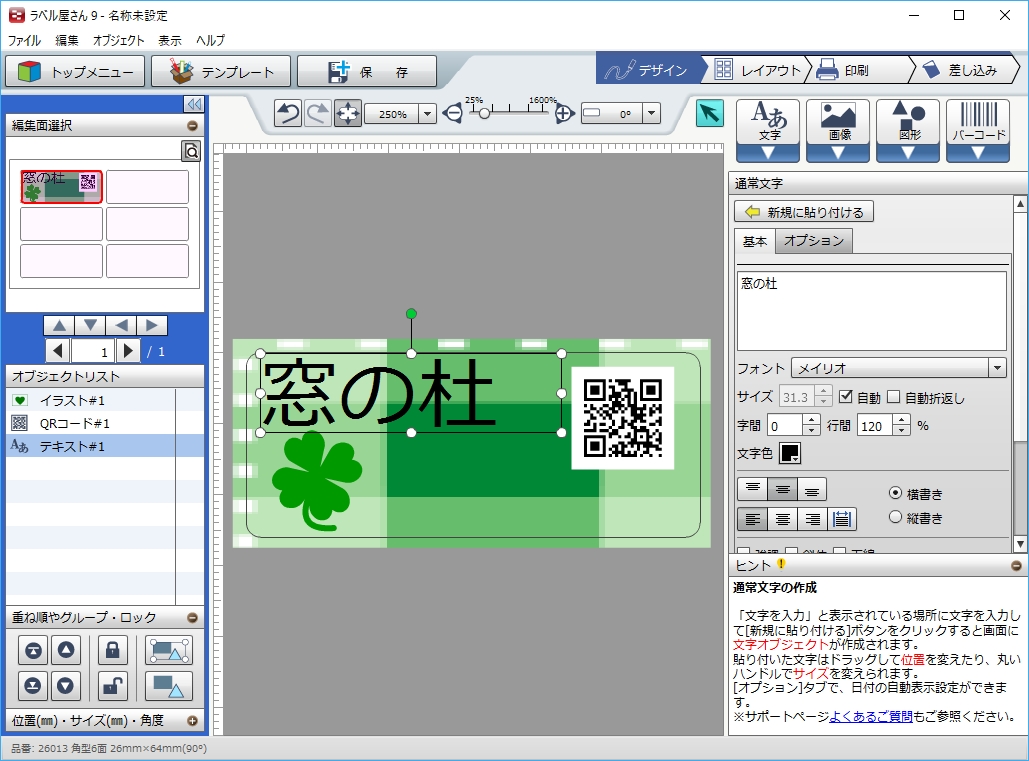Send object to back icon

33,686
